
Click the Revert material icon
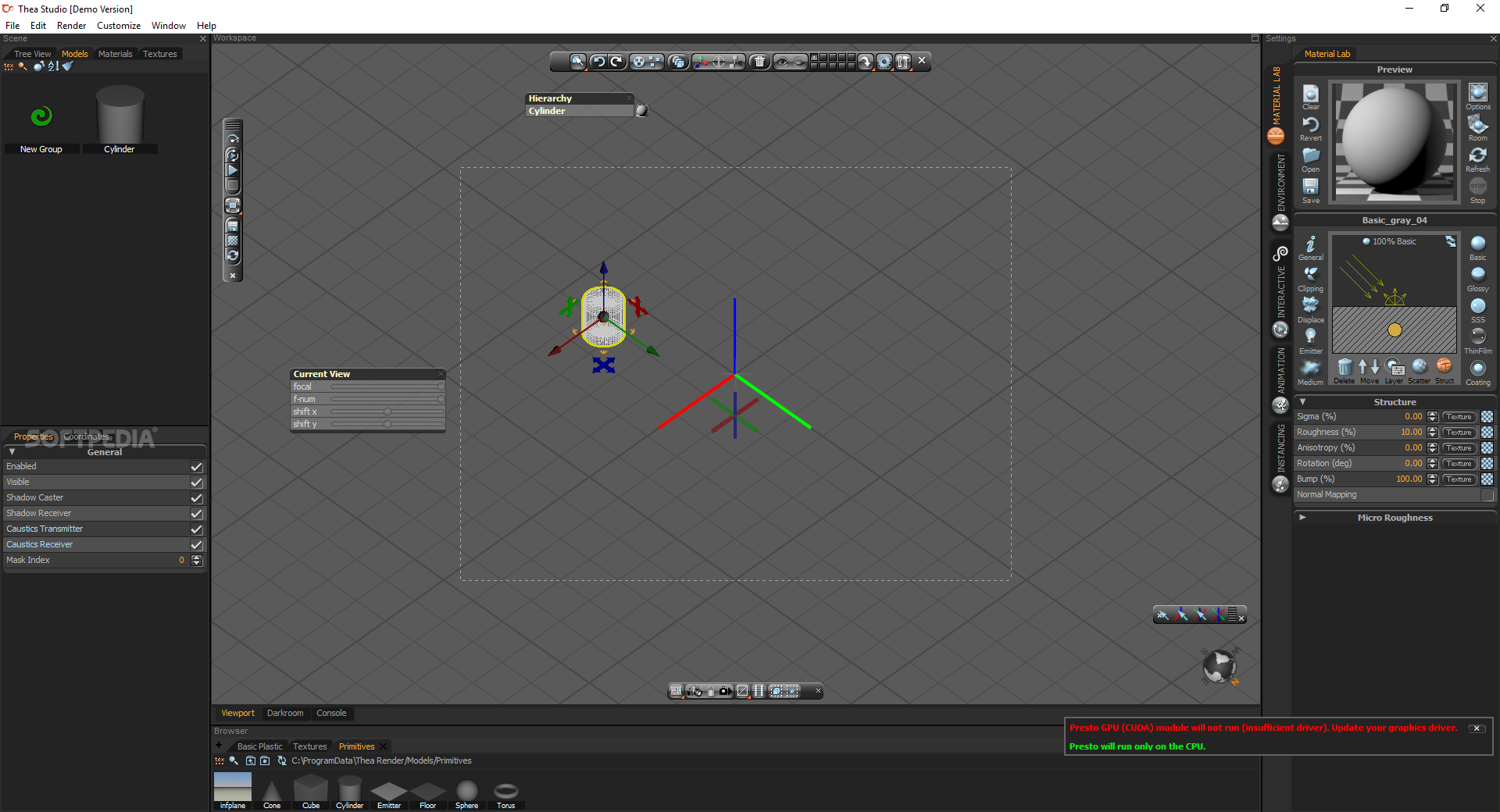1311,128
